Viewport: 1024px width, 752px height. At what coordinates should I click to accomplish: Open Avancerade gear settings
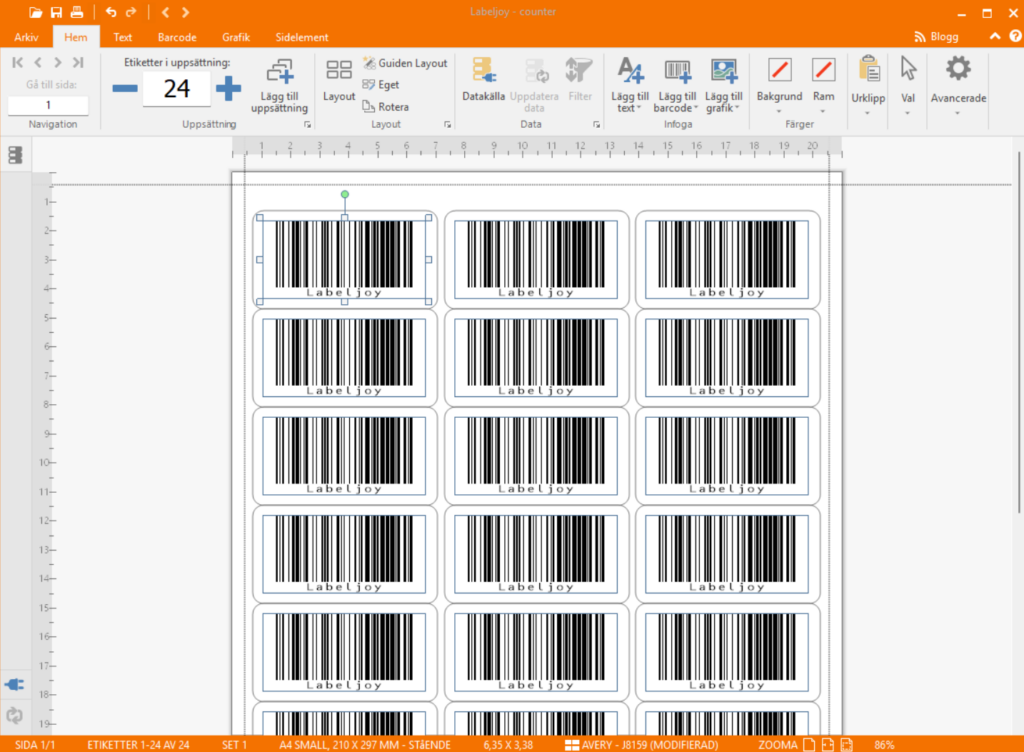[958, 70]
